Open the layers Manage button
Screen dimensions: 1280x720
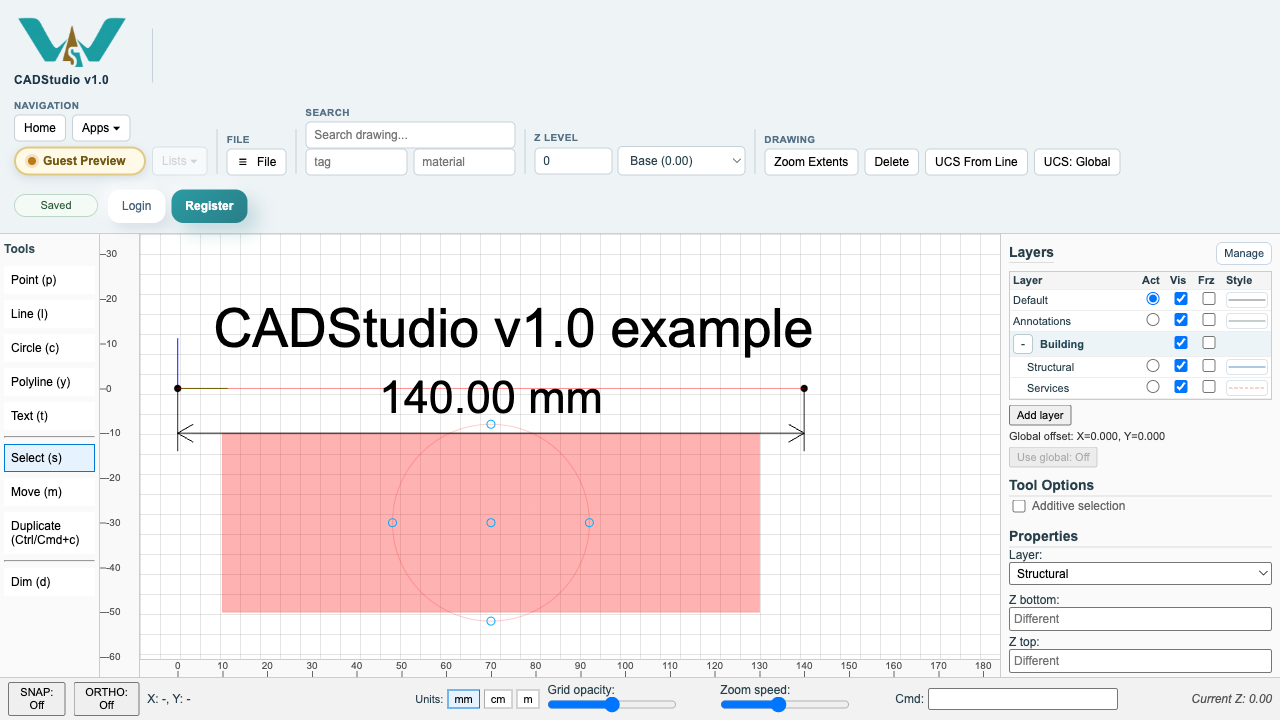1244,253
